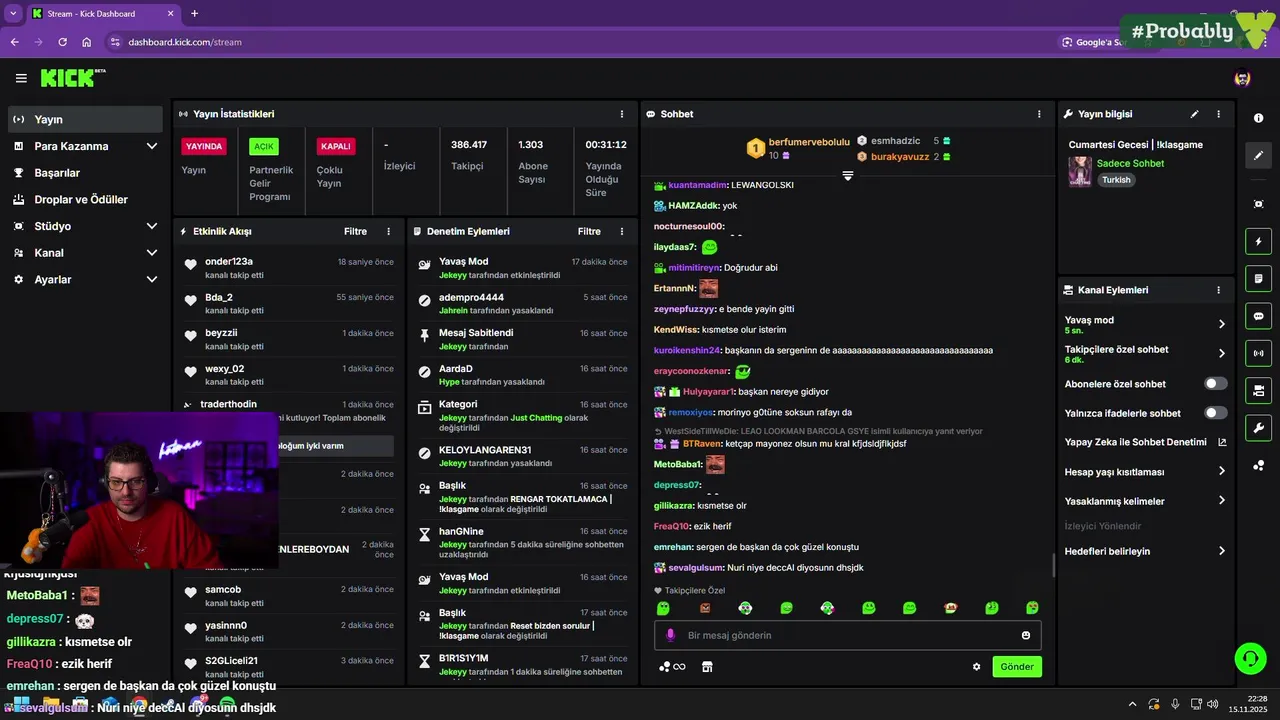
Task: Open Filtre in Denetim Eylemleri panel
Action: 589,231
